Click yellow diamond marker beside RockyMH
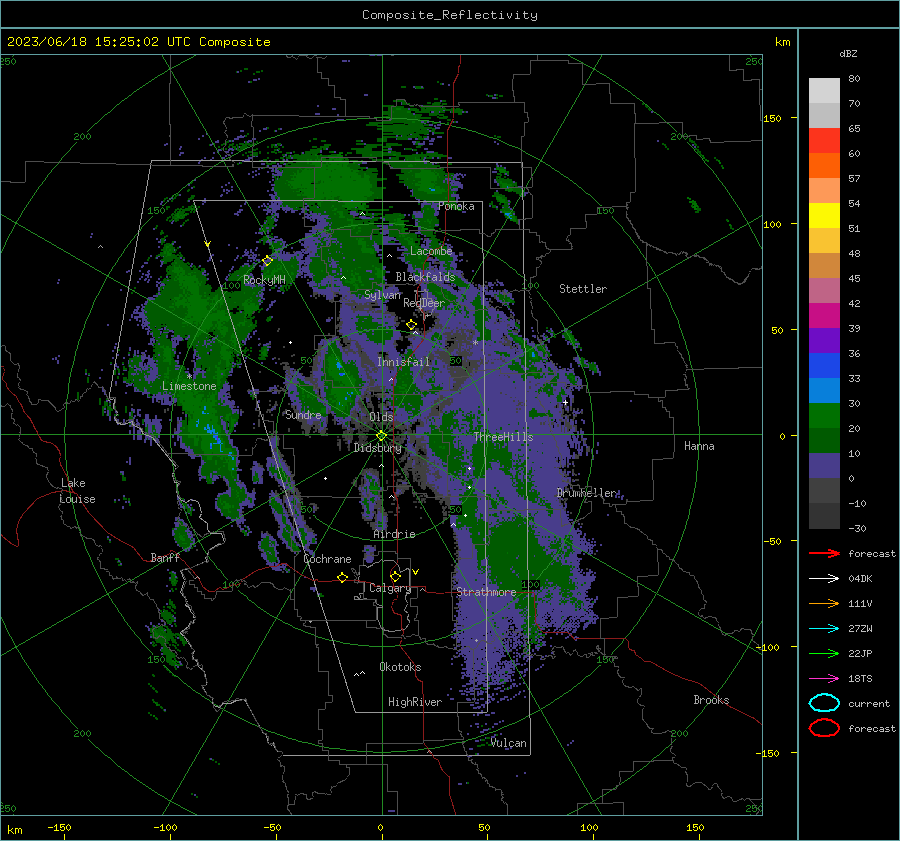This screenshot has height=841, width=900. [x=267, y=261]
